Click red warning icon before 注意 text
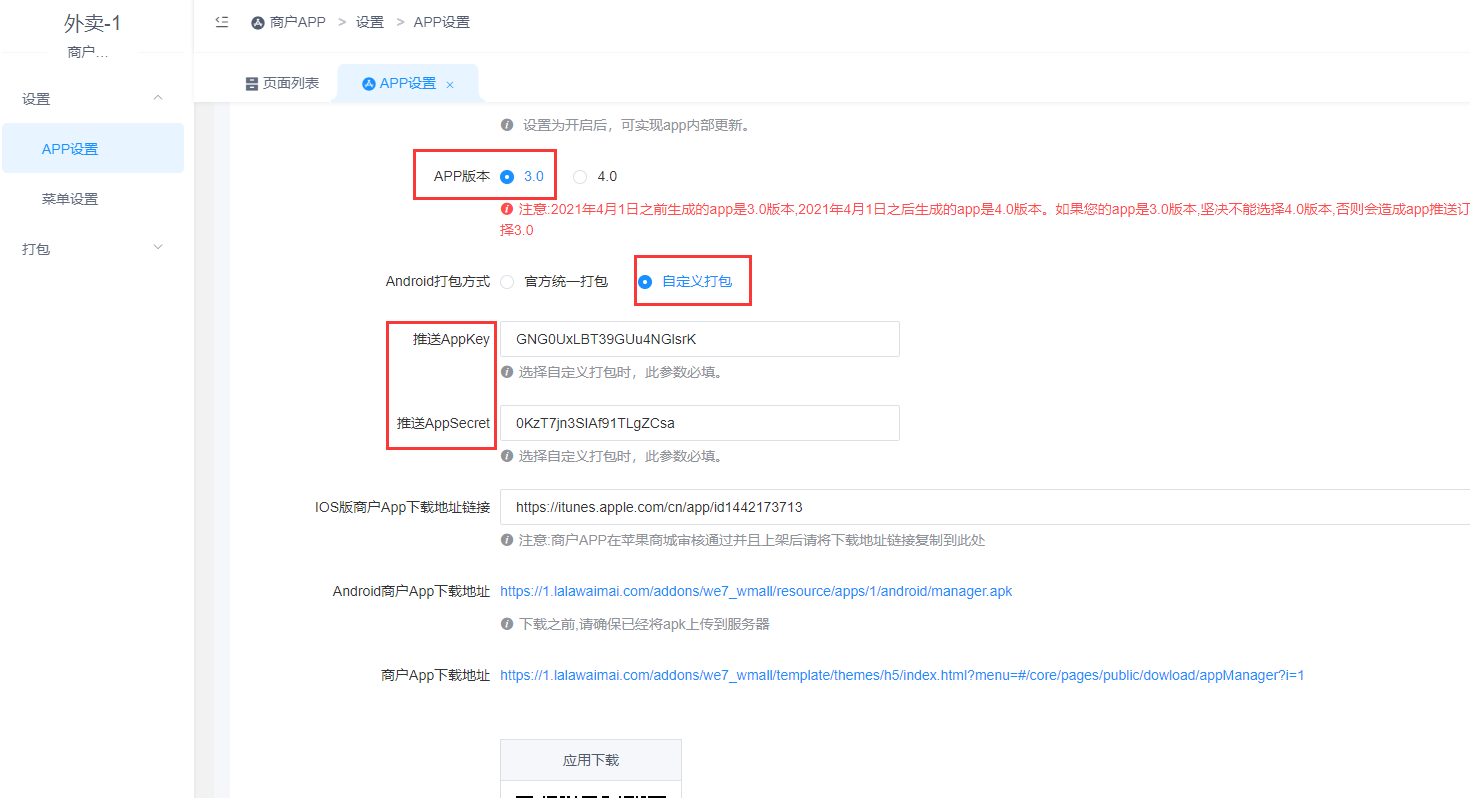1470x798 pixels. pyautogui.click(x=507, y=209)
